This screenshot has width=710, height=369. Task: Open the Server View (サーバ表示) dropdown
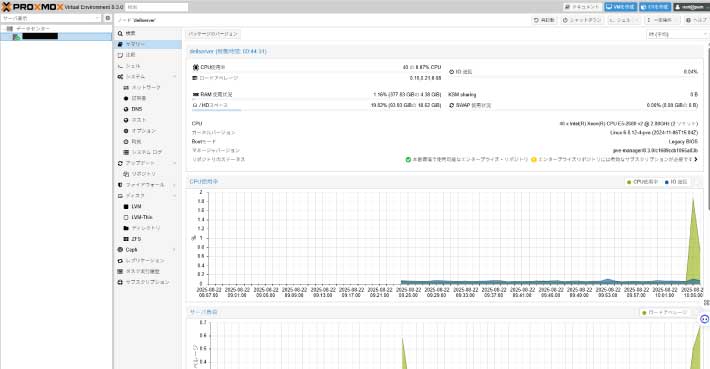[51, 18]
